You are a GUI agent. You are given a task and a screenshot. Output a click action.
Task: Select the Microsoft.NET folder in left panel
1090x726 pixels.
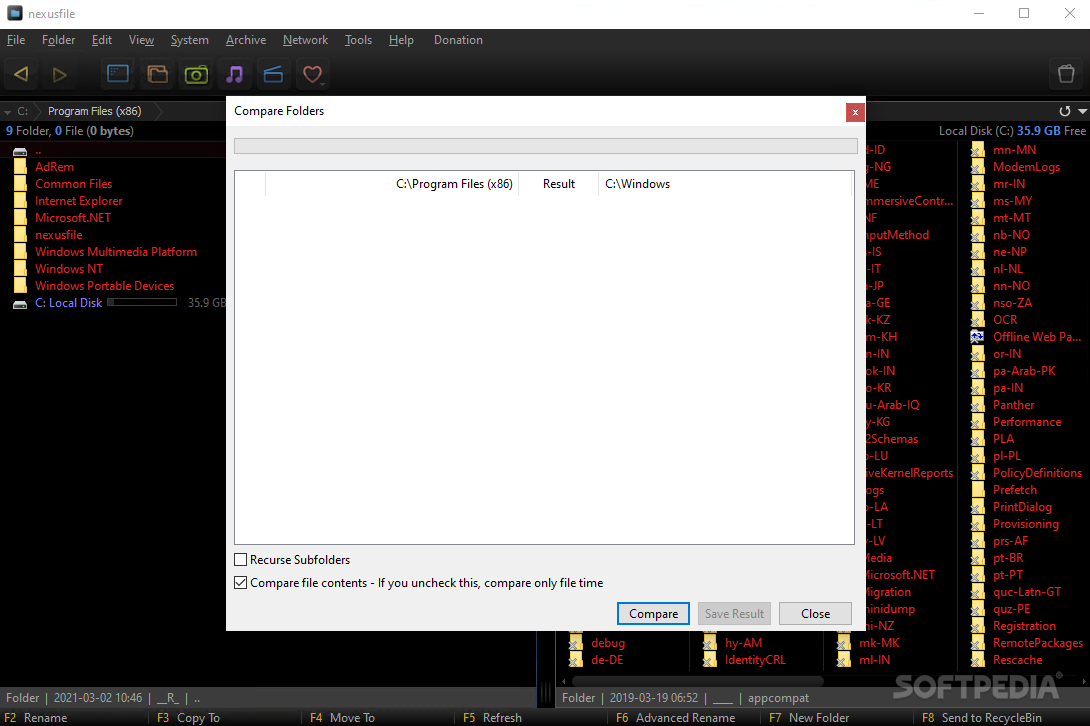pyautogui.click(x=73, y=218)
